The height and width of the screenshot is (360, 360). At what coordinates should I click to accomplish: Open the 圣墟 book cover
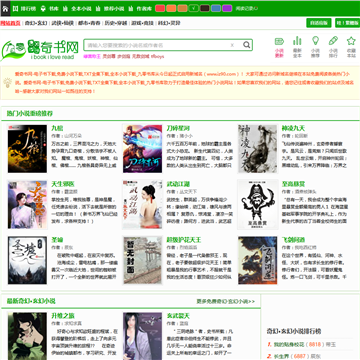pos(27,260)
